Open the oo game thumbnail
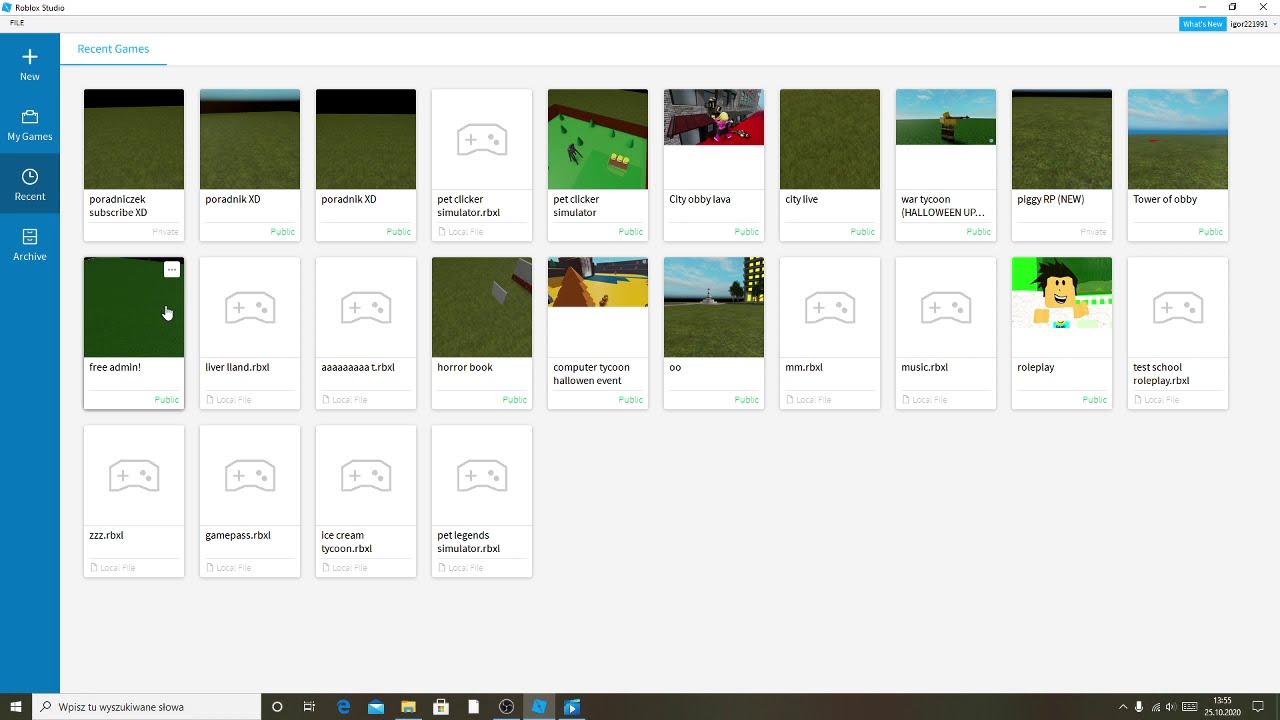1280x720 pixels. (714, 307)
